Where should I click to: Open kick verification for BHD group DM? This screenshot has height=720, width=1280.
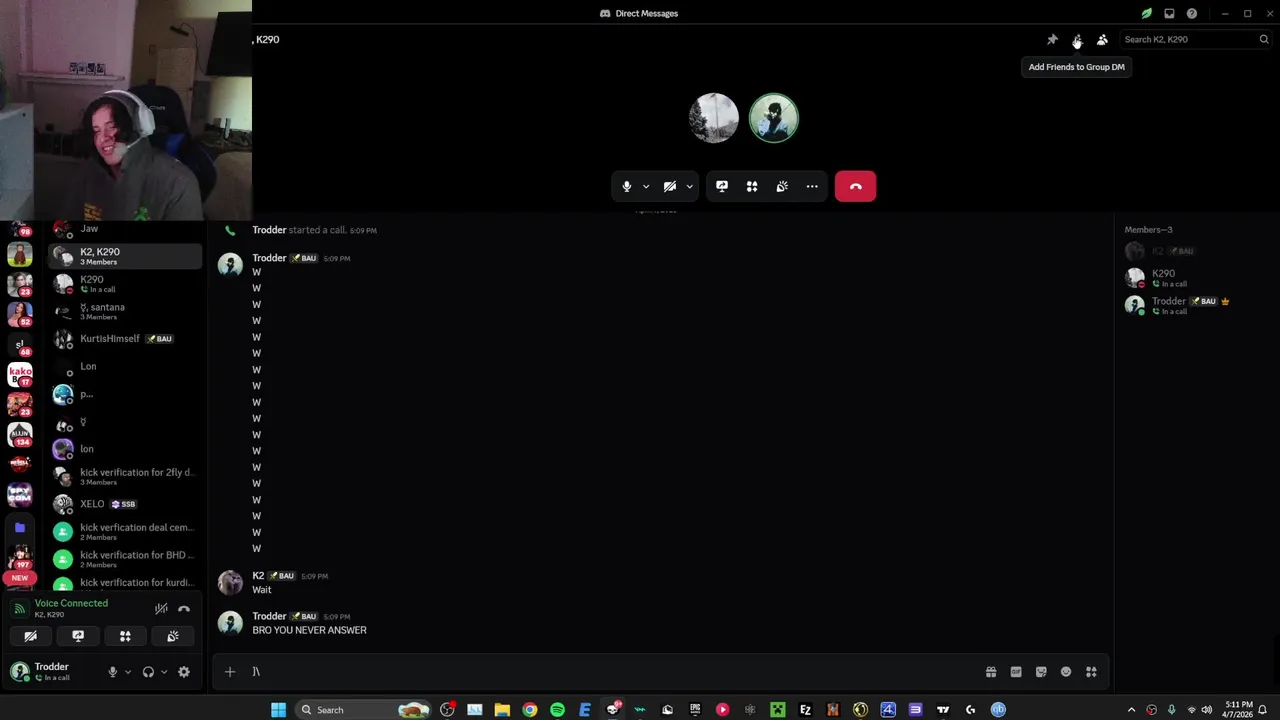coord(125,559)
